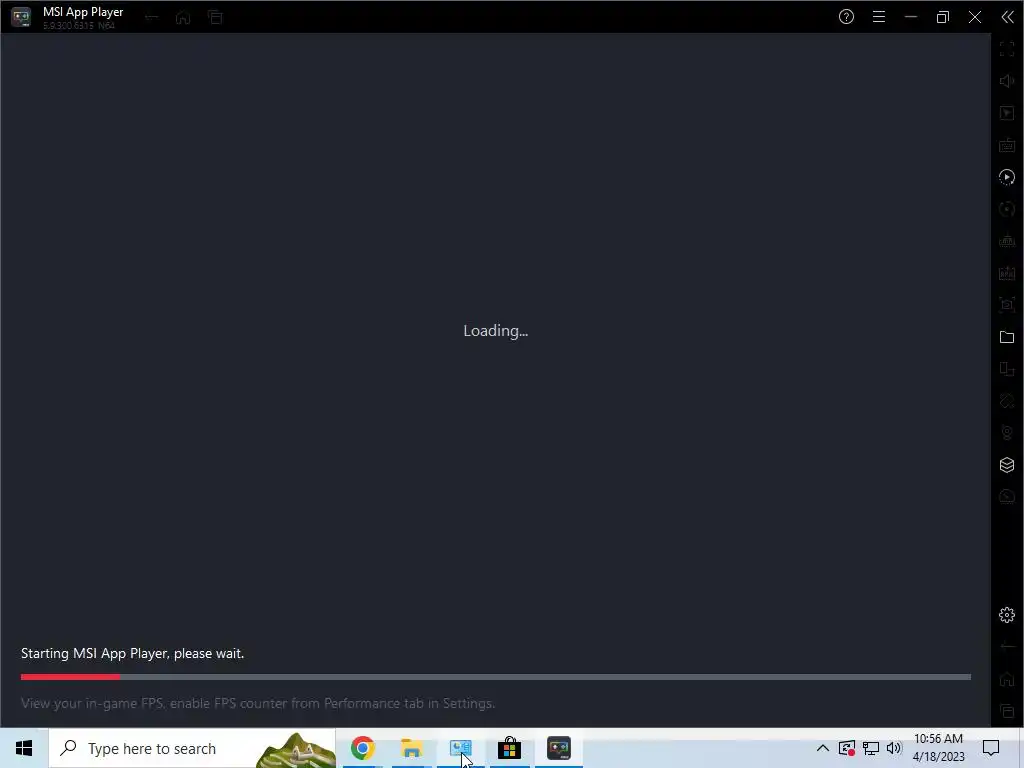Screen dimensions: 1024x768
Task: Click the Control Panel taskbar icon
Action: pyautogui.click(x=460, y=748)
